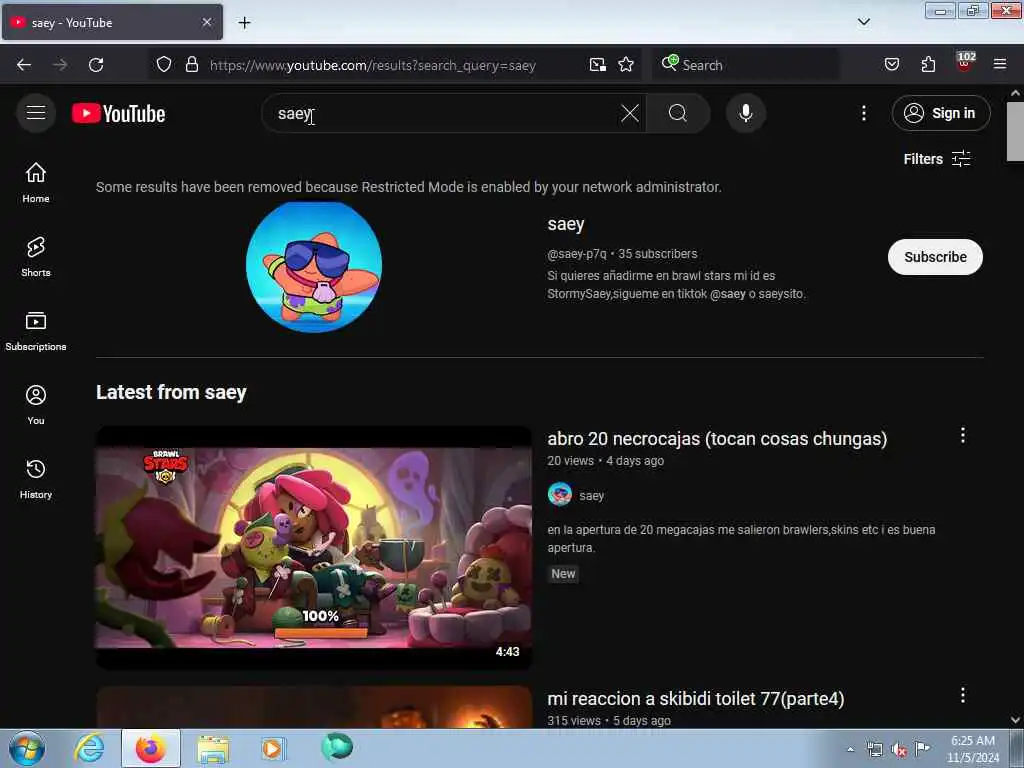Select the saey - YouTube tab
The image size is (1024, 768).
click(112, 22)
